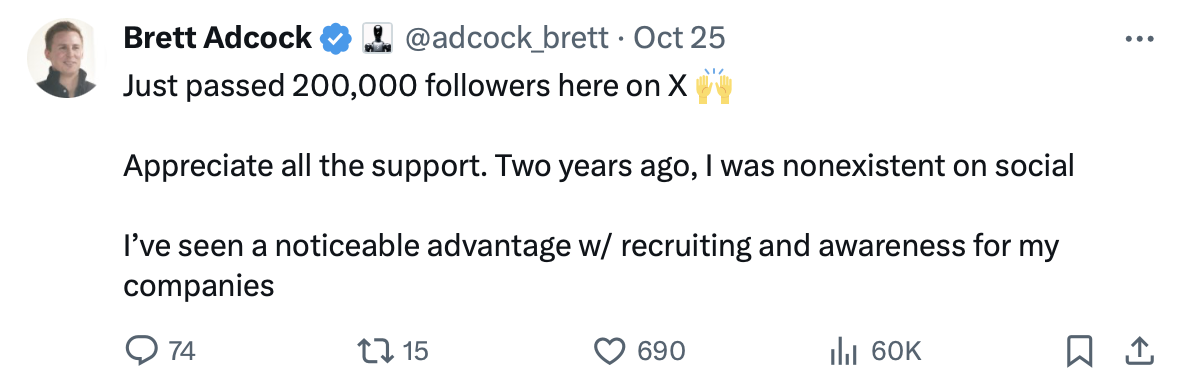
Task: Visit the @adcock_brett handle link
Action: coord(507,38)
